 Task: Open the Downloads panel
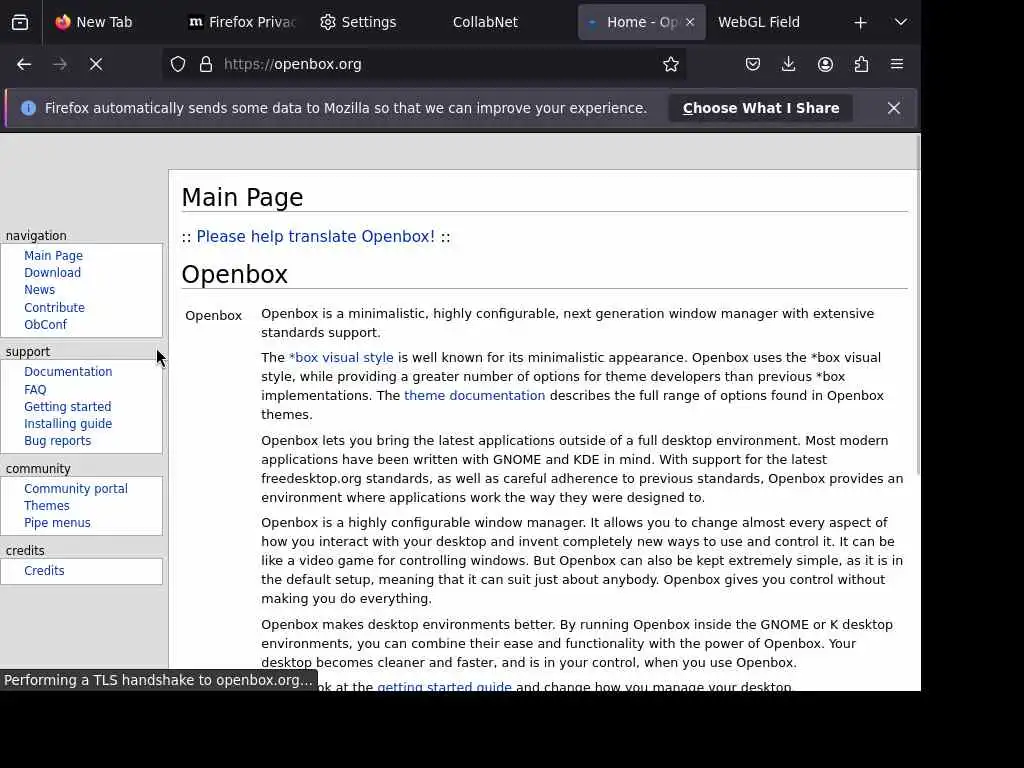coord(789,64)
